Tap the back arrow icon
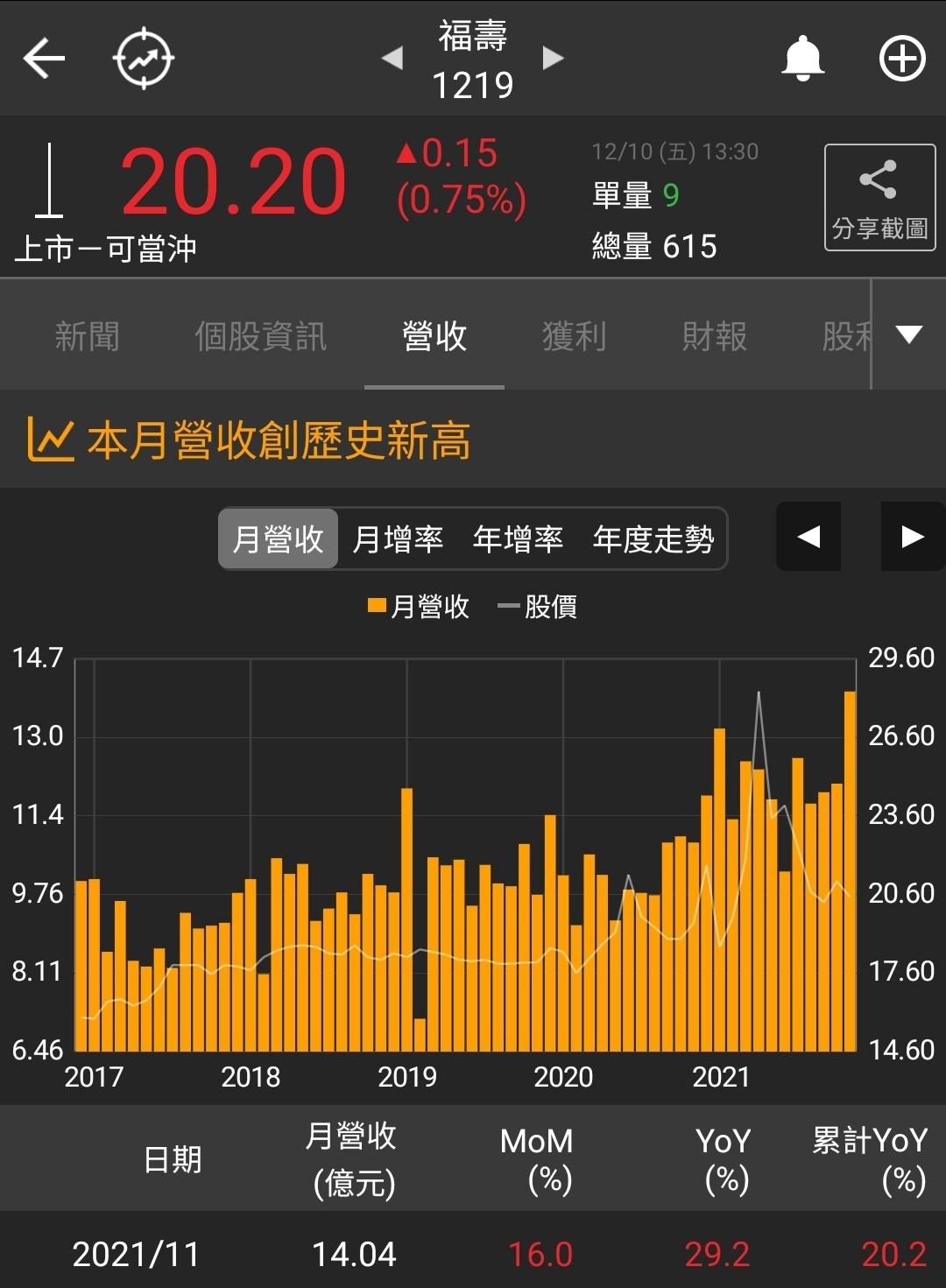Image resolution: width=946 pixels, height=1288 pixels. click(44, 59)
